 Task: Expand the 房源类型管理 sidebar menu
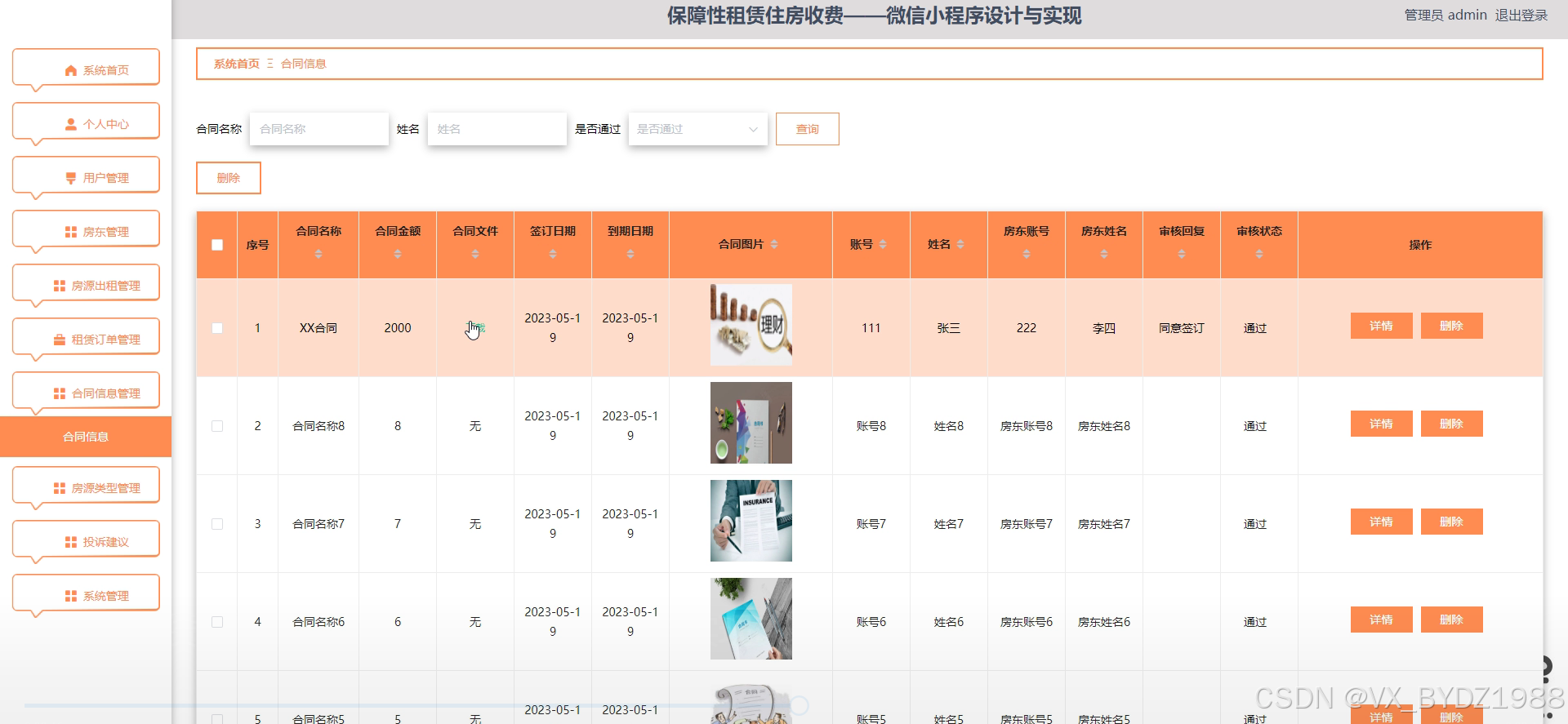click(x=86, y=486)
